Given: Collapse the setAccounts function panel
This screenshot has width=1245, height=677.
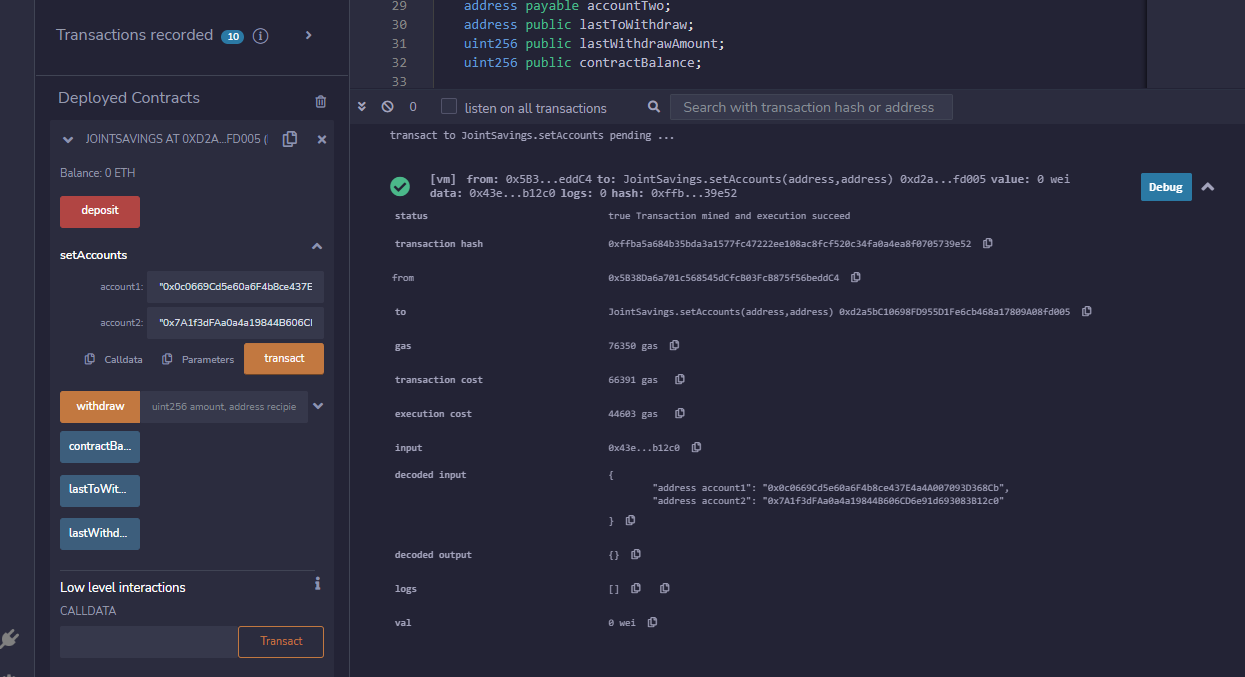Looking at the screenshot, I should pos(317,246).
